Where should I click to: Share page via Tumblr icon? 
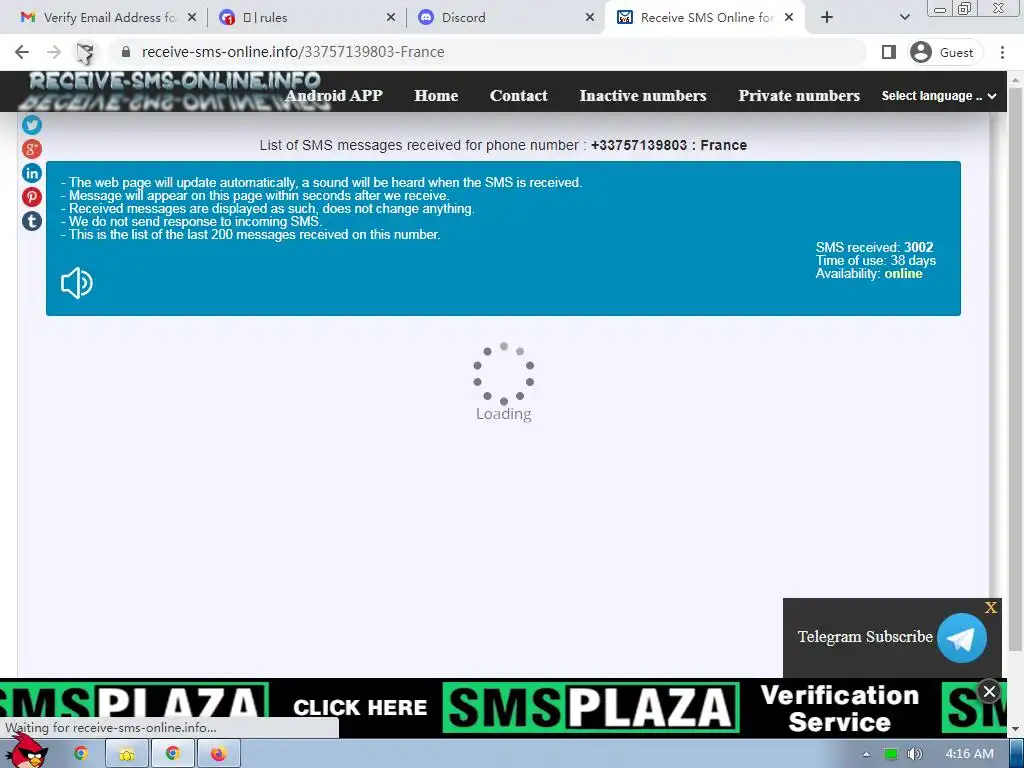(31, 221)
